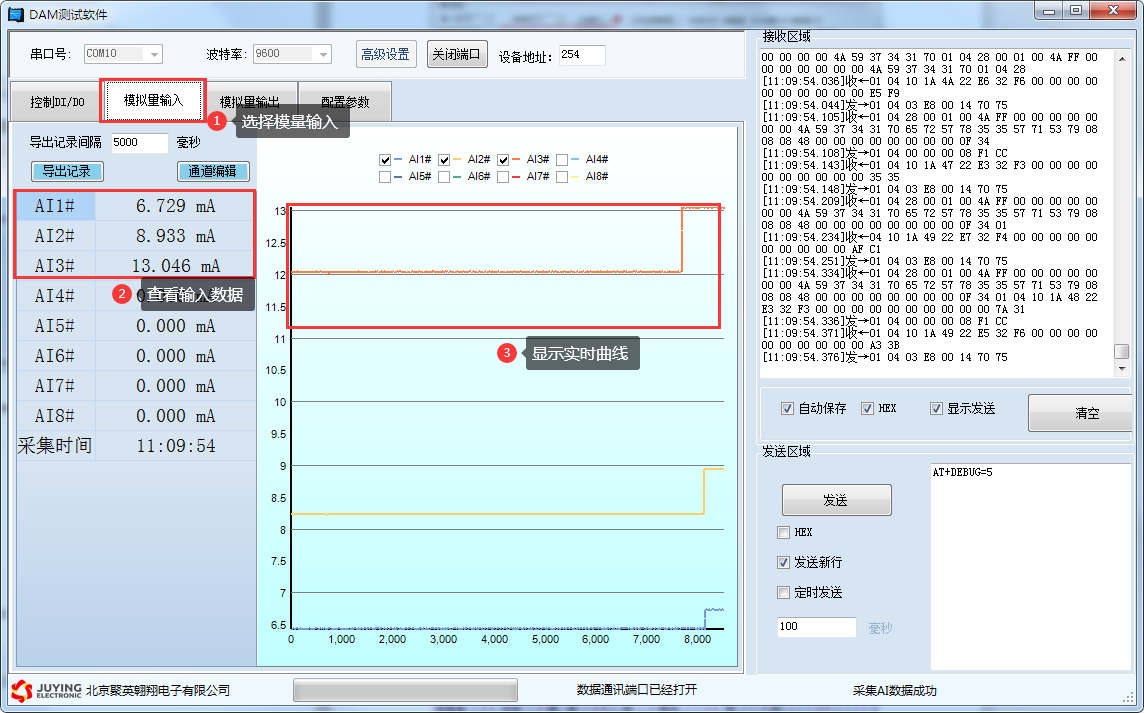Open the 波特率 9600 dropdown
Viewport: 1144px width, 713px height.
point(324,54)
